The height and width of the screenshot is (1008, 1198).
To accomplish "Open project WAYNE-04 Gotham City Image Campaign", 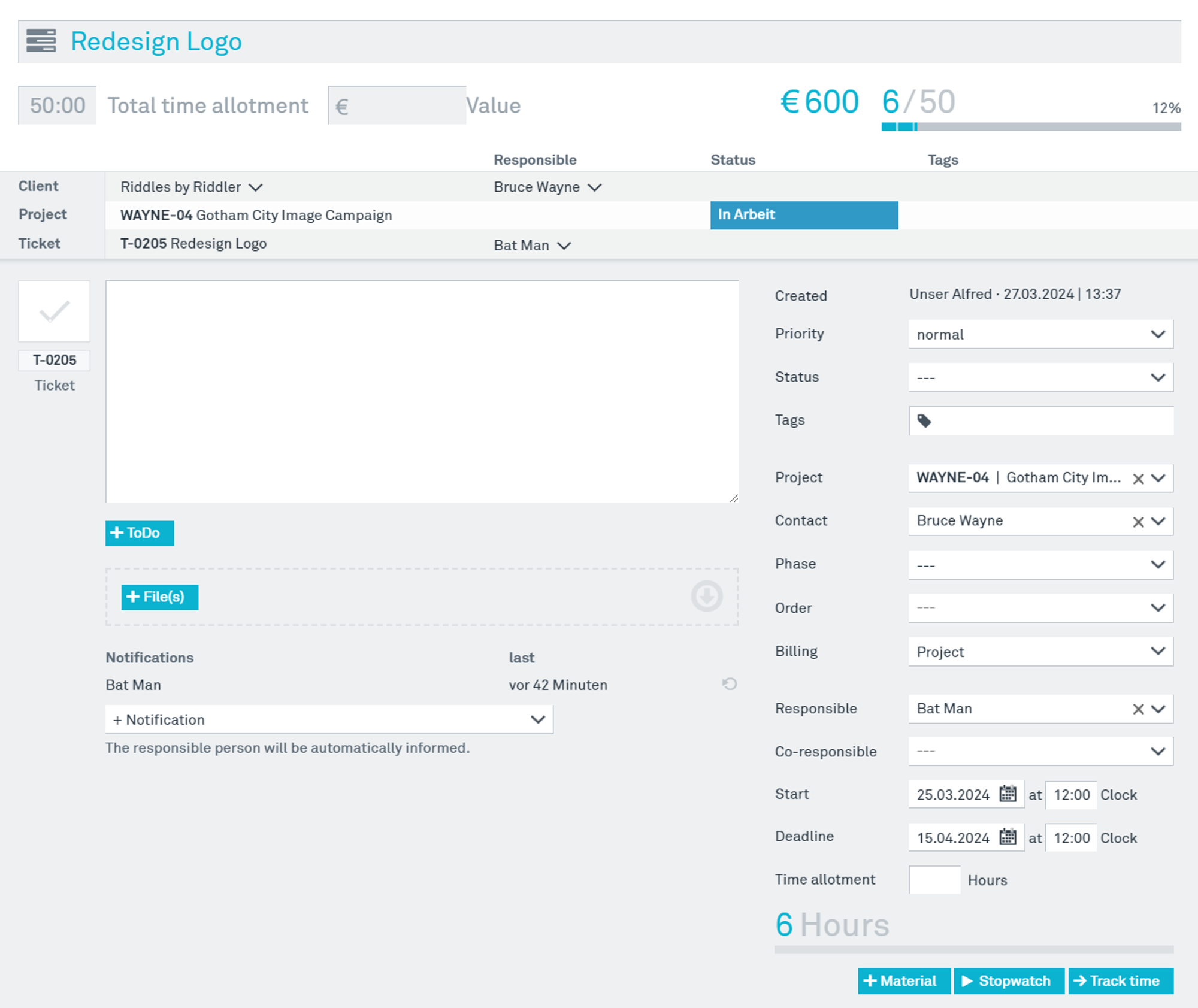I will click(x=256, y=215).
